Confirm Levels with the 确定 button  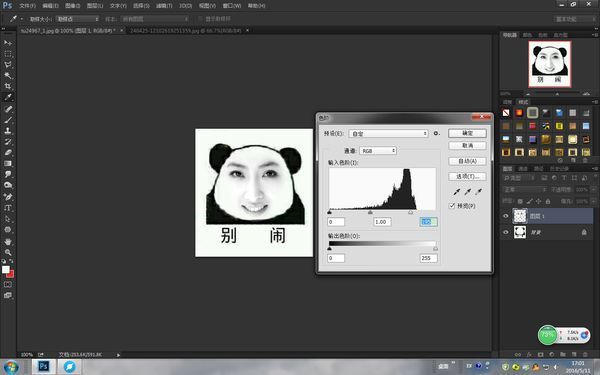click(467, 133)
